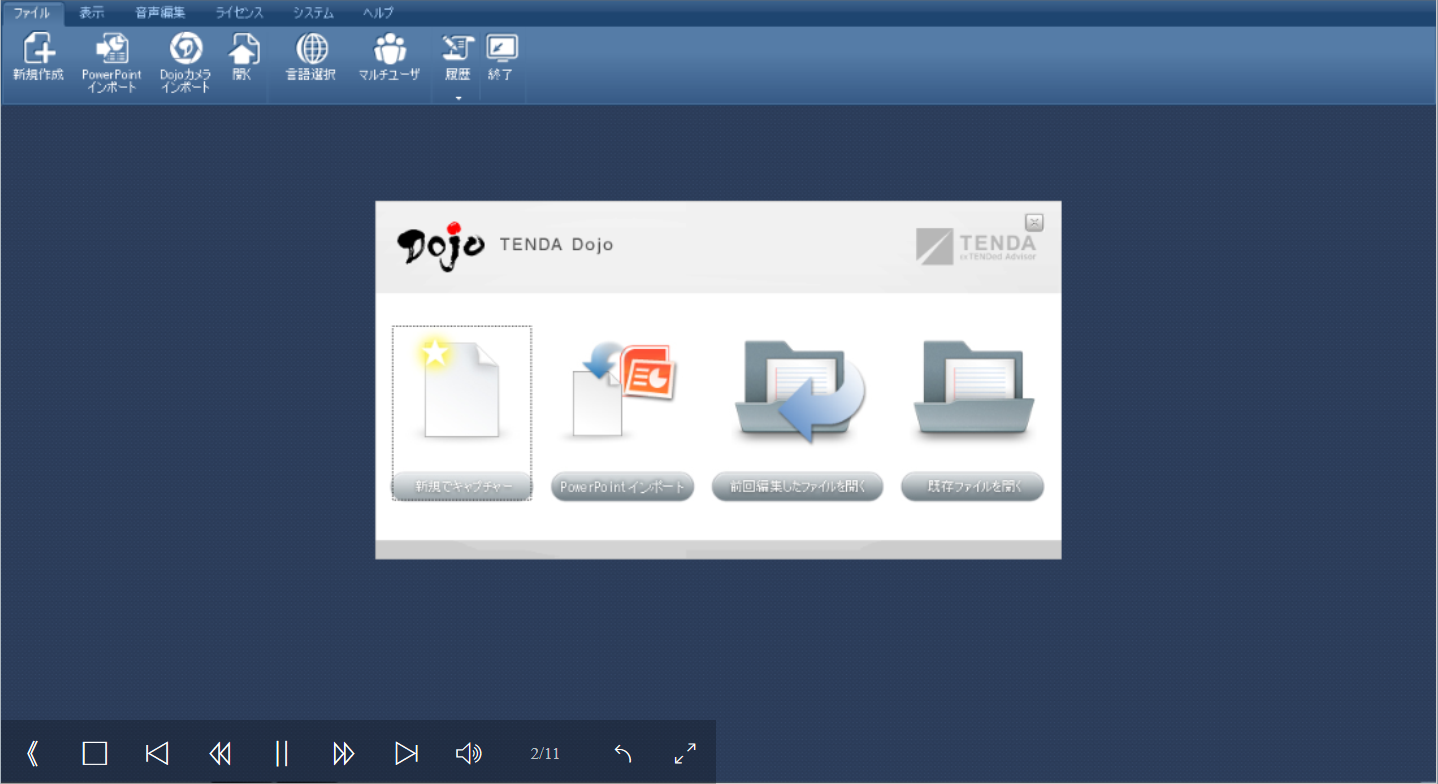Stop the playback
Image resolution: width=1438 pixels, height=784 pixels.
click(x=95, y=753)
